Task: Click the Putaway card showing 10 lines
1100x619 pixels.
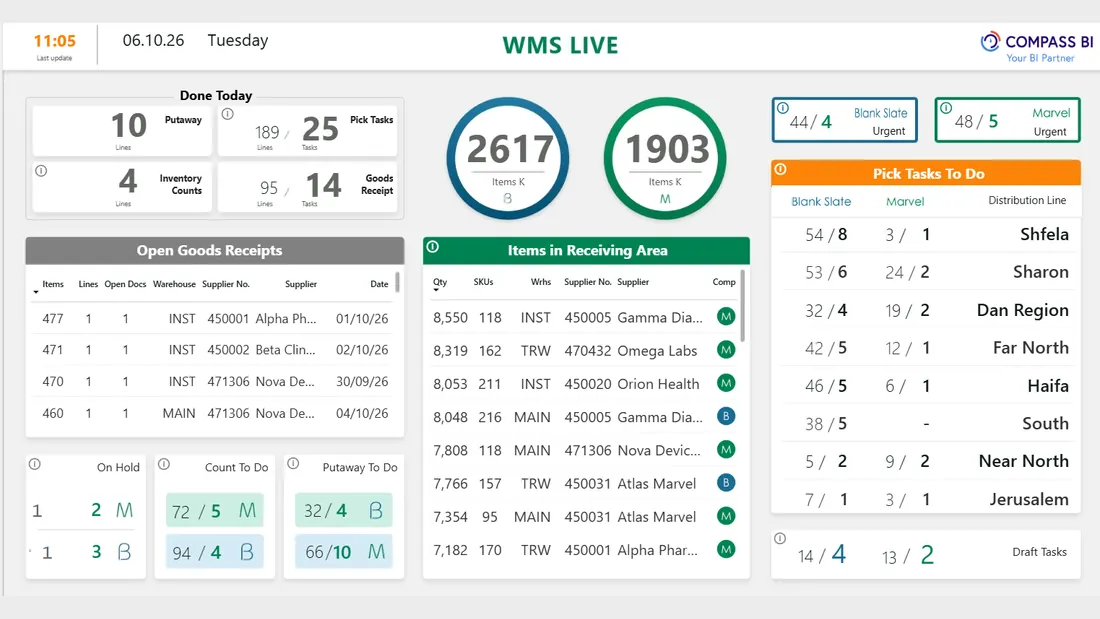Action: pos(122,131)
